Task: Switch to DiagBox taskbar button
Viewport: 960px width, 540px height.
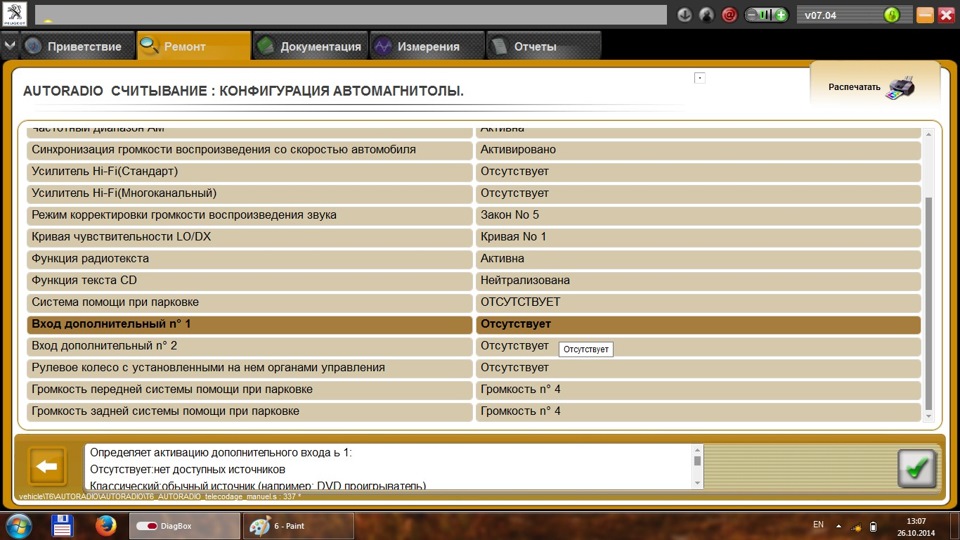Action: pos(184,526)
